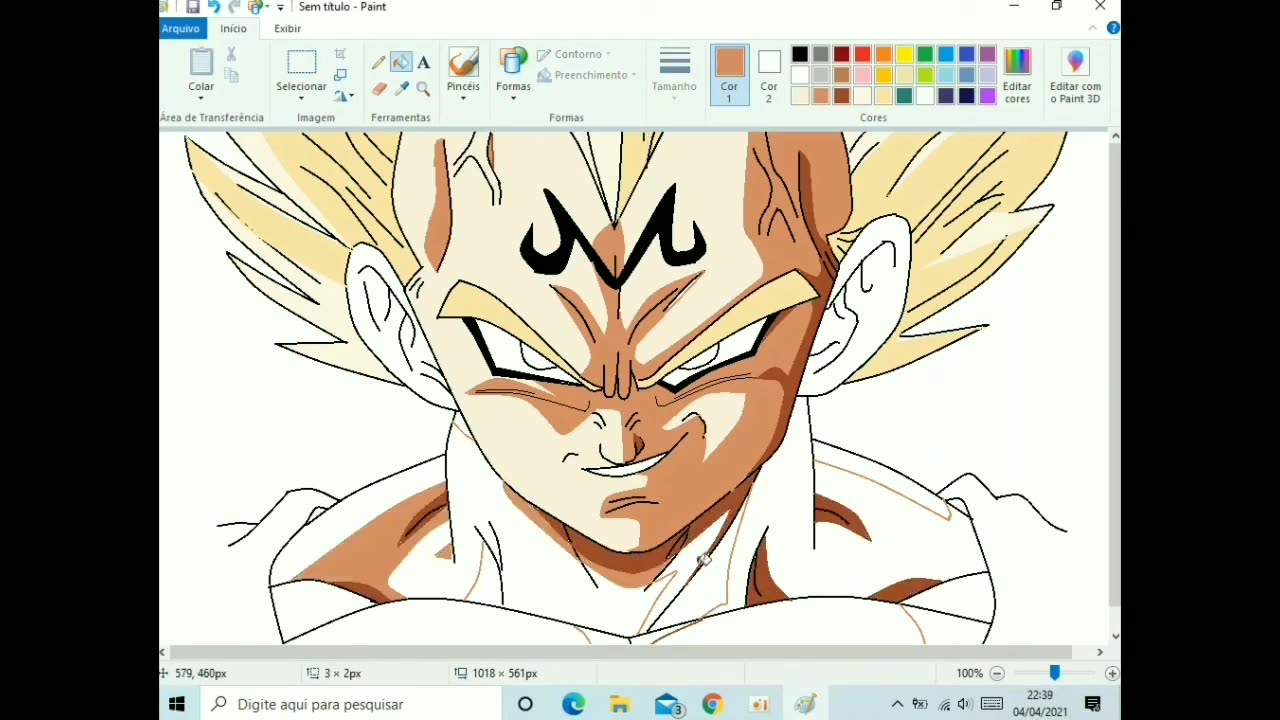Open the Preenchimento fill dropdown
The width and height of the screenshot is (1280, 720).
(x=587, y=75)
